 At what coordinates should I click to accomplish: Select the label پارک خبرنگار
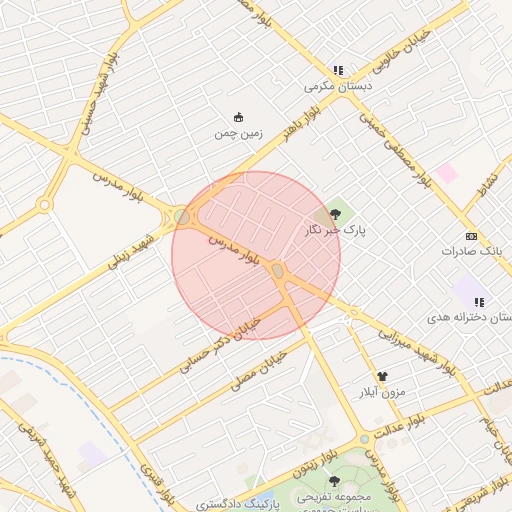point(335,230)
